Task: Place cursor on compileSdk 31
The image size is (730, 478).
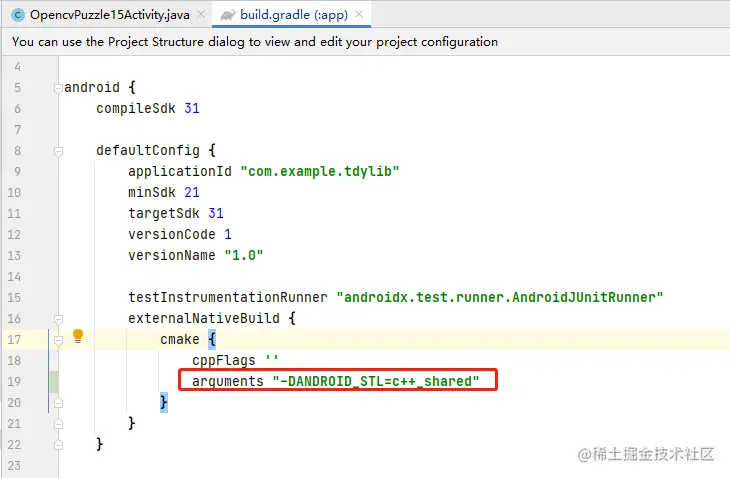Action: tap(148, 108)
